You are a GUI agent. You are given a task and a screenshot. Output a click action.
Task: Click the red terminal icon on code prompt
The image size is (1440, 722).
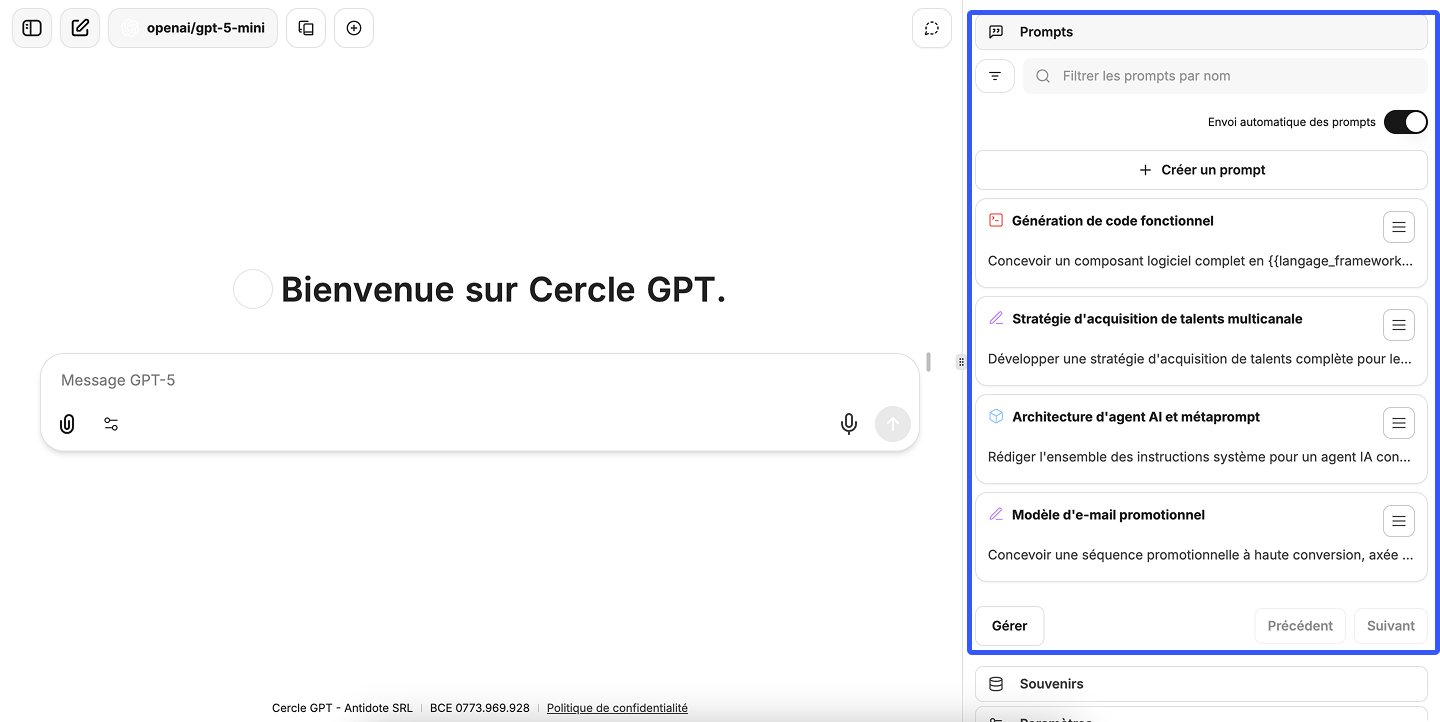(x=996, y=220)
